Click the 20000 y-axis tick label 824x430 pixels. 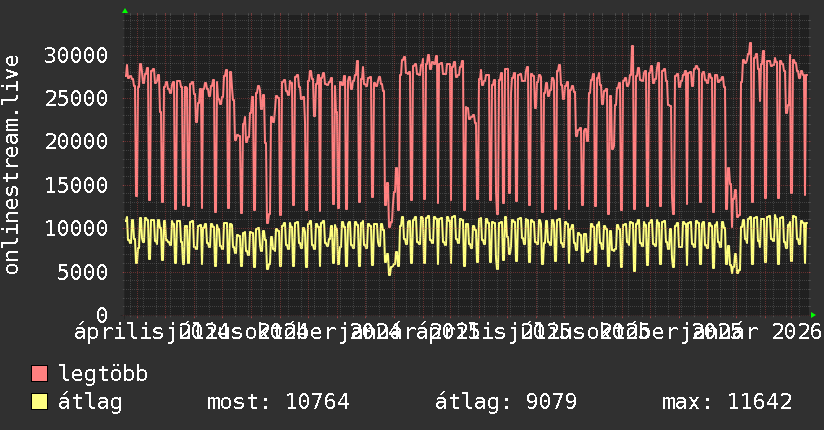(76, 141)
